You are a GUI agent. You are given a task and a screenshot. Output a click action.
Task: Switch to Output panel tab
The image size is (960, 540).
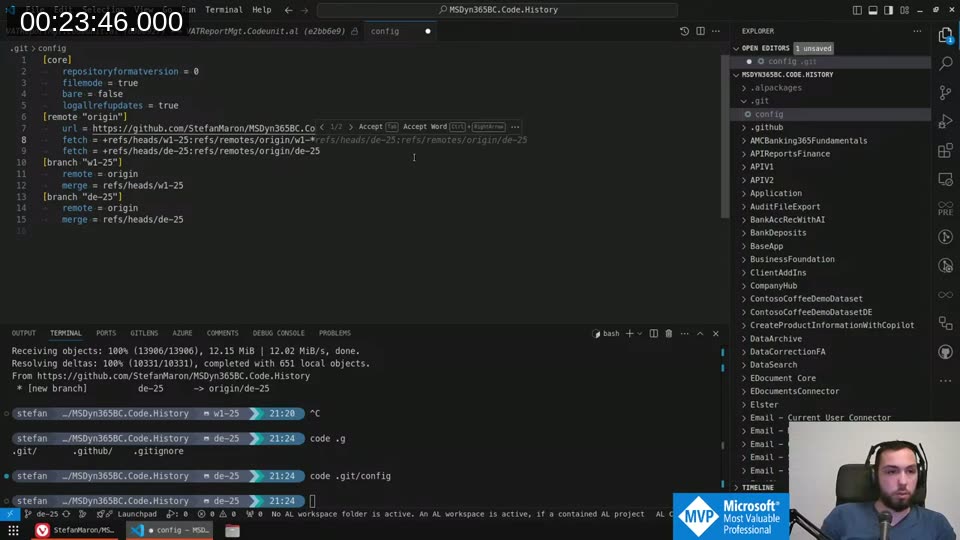tap(24, 333)
